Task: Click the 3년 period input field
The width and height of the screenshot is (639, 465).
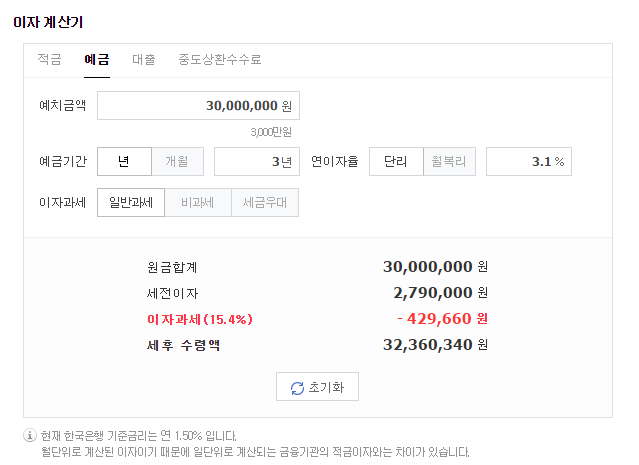Action: (x=257, y=161)
